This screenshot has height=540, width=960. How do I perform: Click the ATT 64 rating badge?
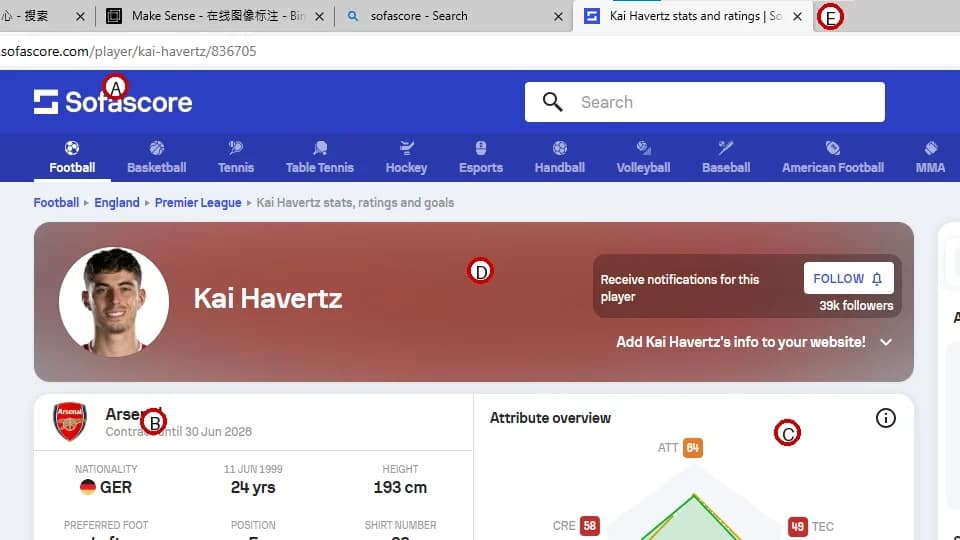692,448
